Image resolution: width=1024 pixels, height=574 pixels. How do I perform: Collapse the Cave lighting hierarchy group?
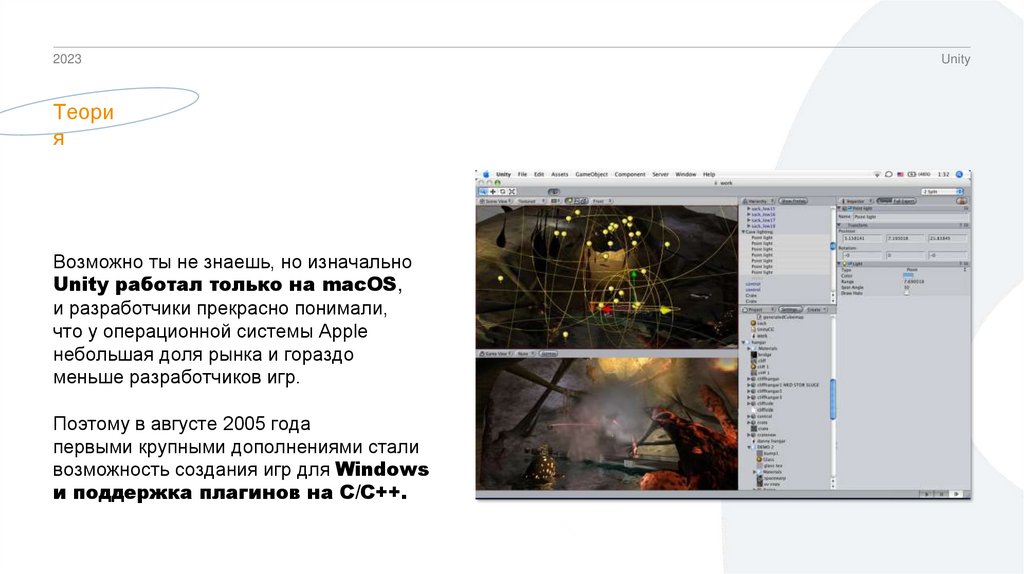[743, 232]
